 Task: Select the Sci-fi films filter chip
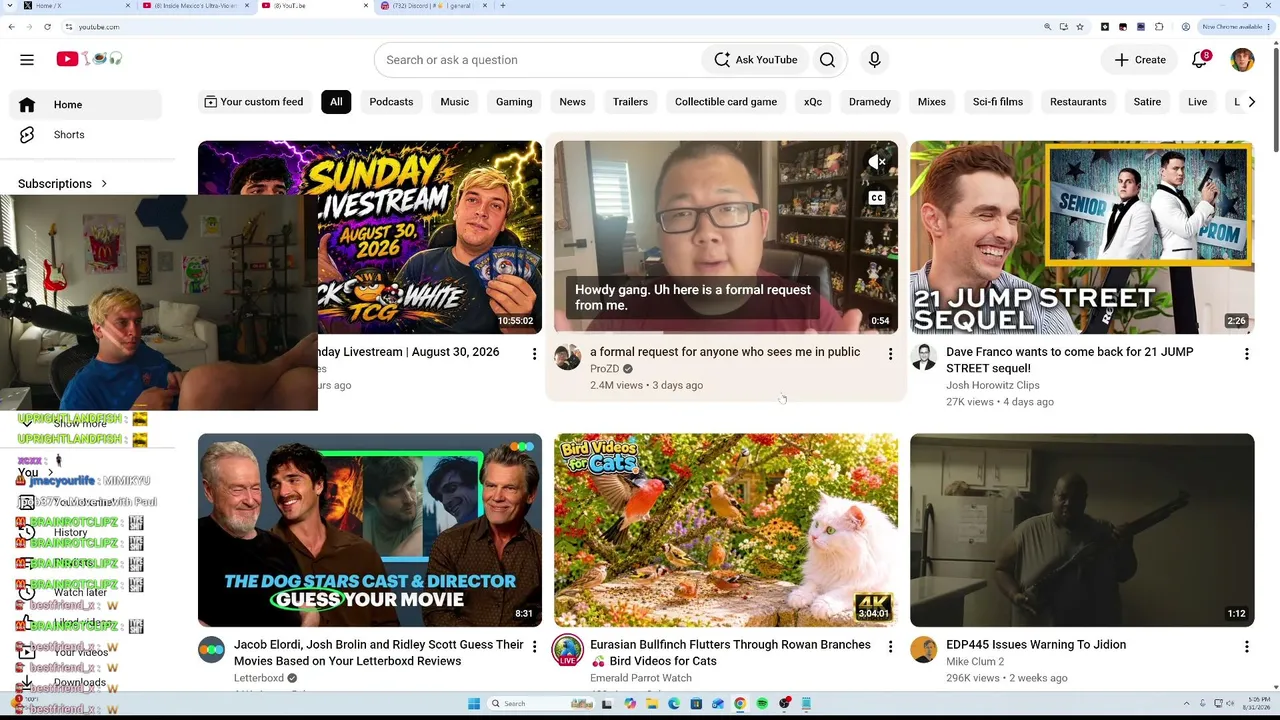click(998, 102)
